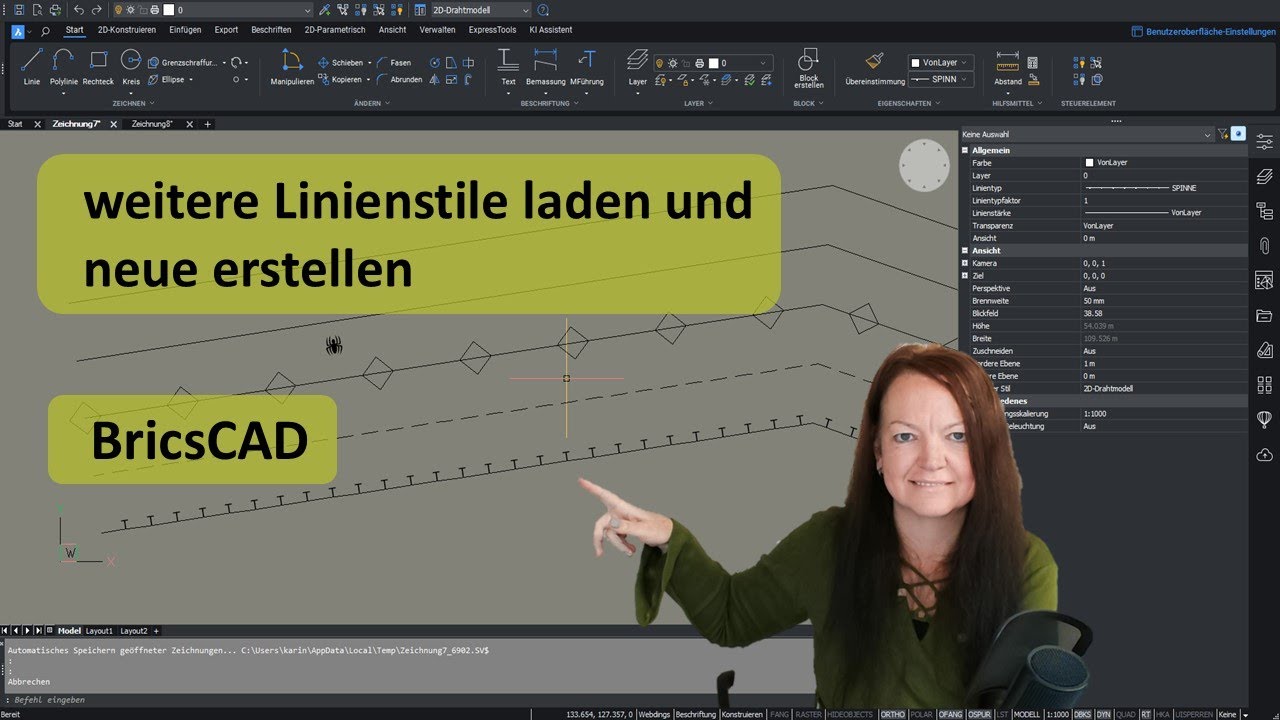Toggle FANG snap in status bar
The image size is (1280, 720).
pyautogui.click(x=780, y=714)
